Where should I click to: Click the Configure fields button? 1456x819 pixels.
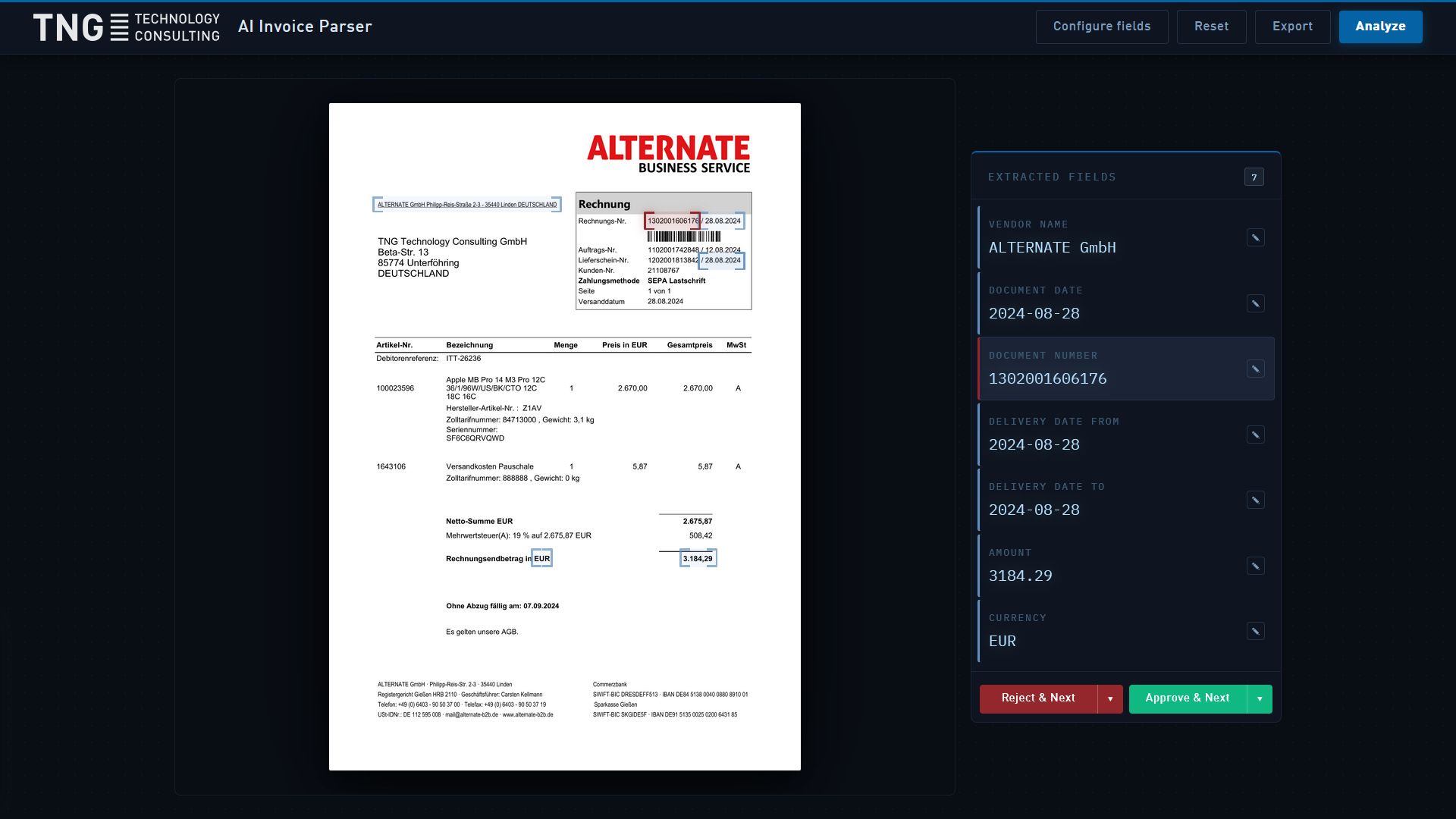click(1102, 27)
